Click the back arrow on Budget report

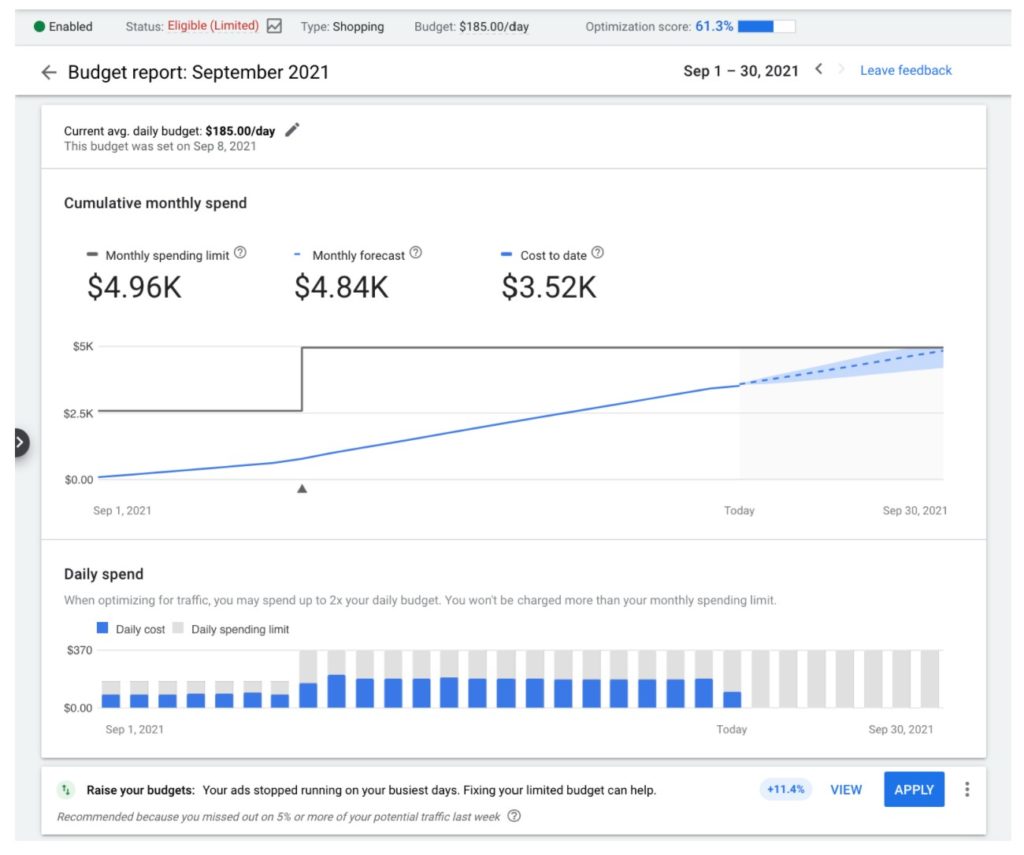pos(49,72)
